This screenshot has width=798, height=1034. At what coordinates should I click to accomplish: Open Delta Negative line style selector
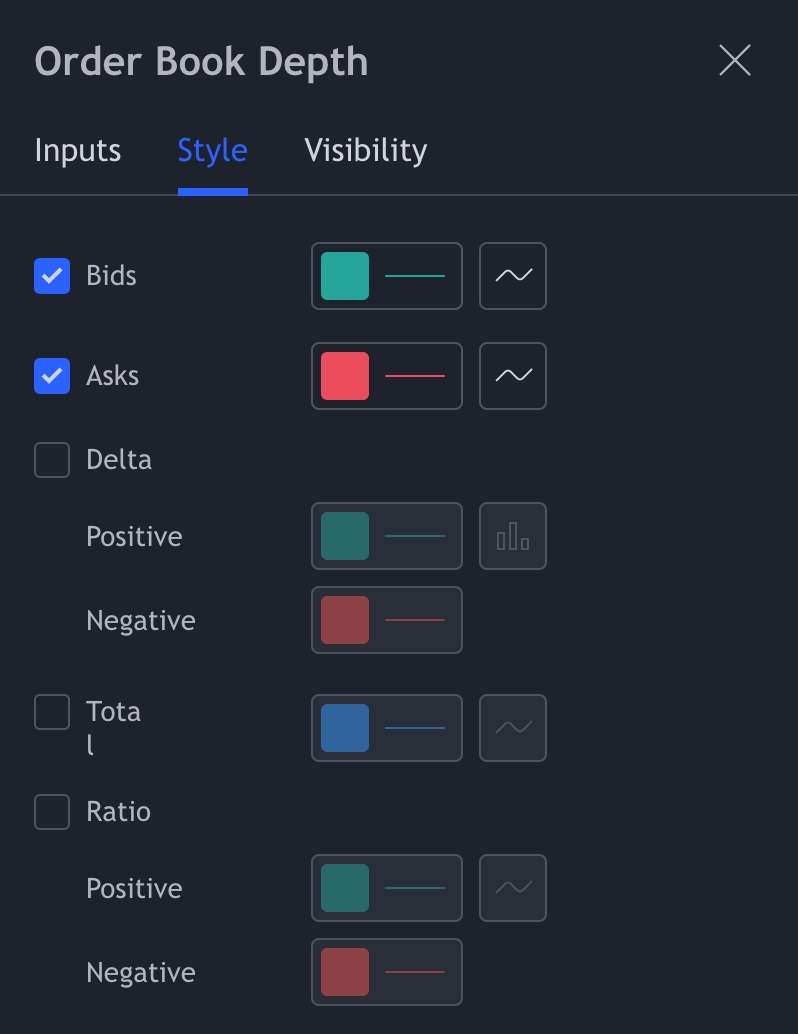[415, 620]
